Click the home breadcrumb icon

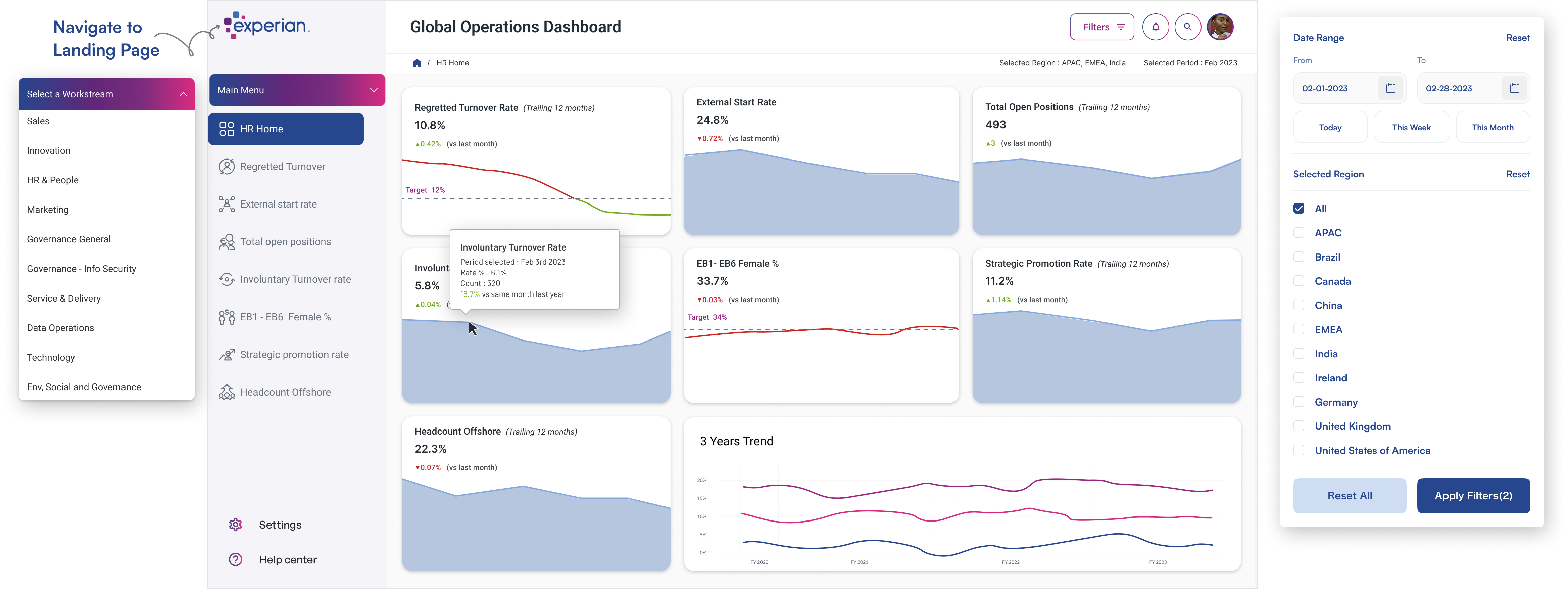tap(417, 63)
